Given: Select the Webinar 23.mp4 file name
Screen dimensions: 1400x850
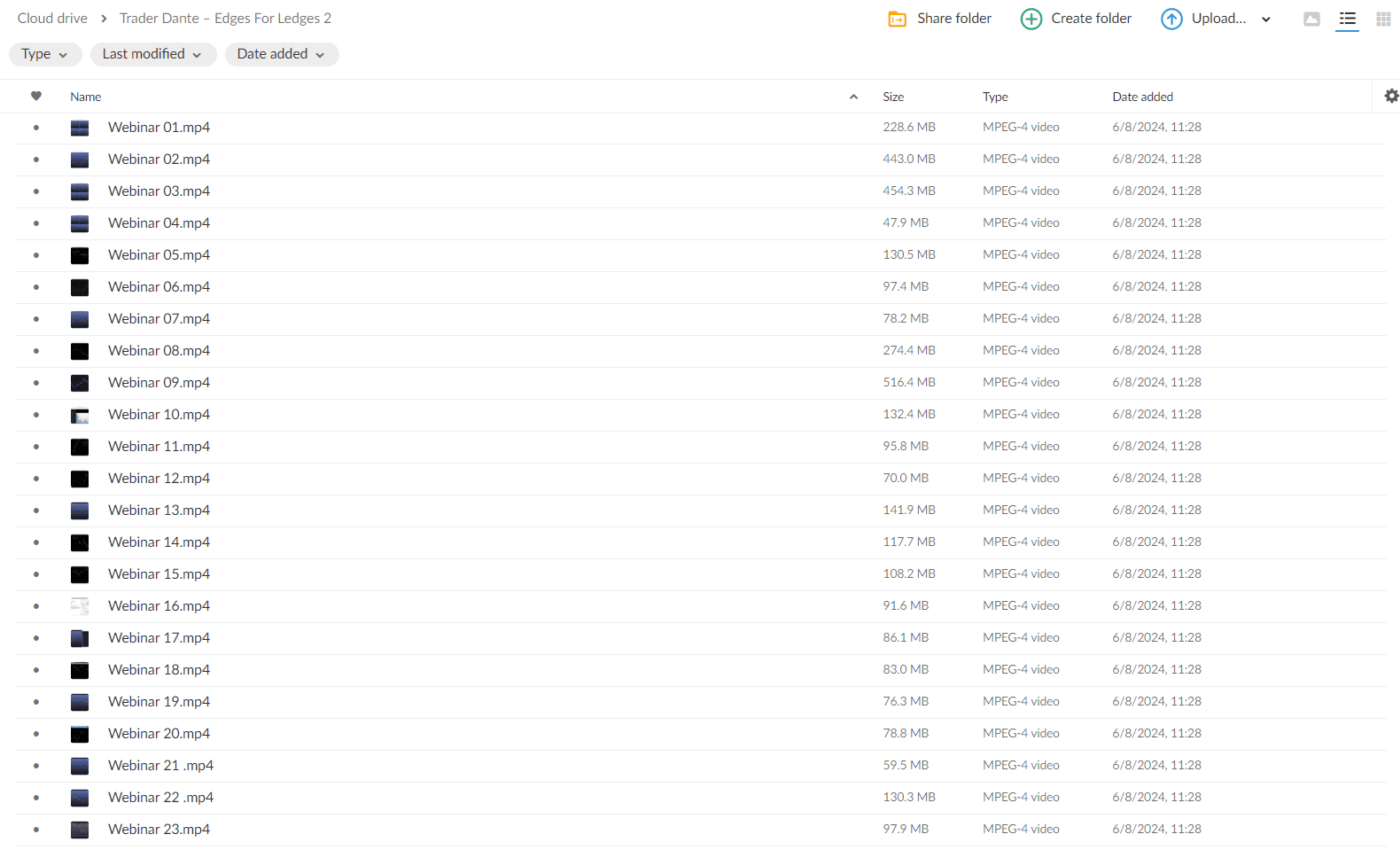Looking at the screenshot, I should [x=159, y=830].
